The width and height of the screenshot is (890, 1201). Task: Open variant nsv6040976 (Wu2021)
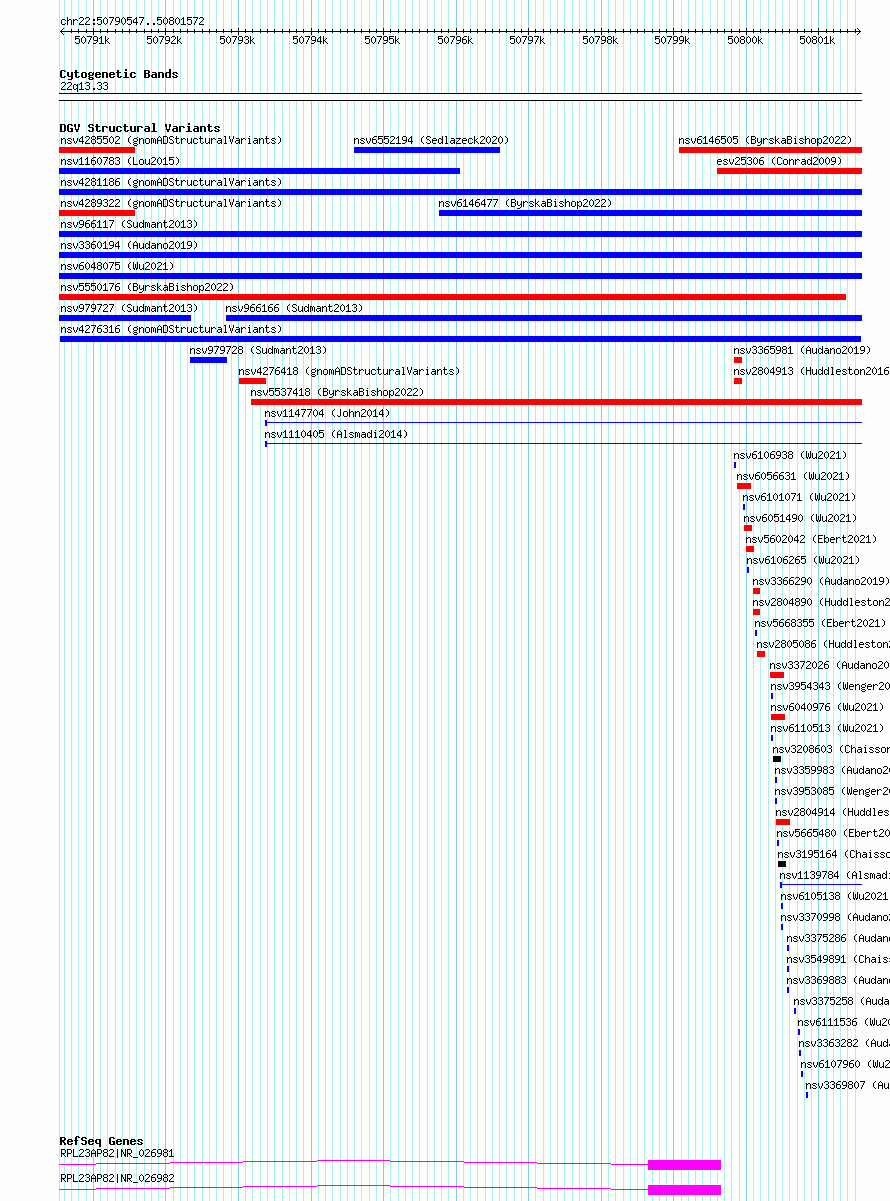coord(828,707)
